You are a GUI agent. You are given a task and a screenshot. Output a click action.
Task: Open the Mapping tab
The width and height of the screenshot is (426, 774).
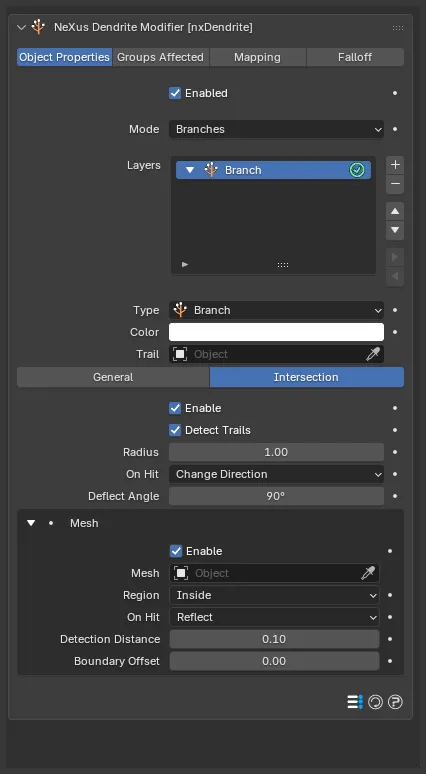click(257, 57)
